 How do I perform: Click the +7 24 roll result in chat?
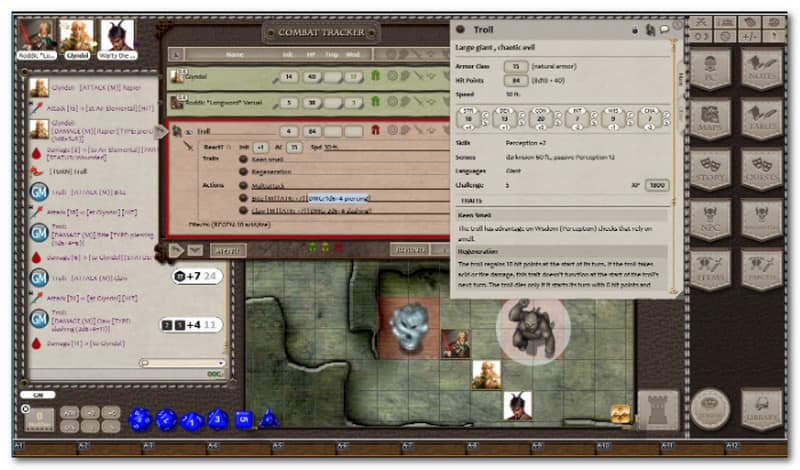click(x=198, y=277)
